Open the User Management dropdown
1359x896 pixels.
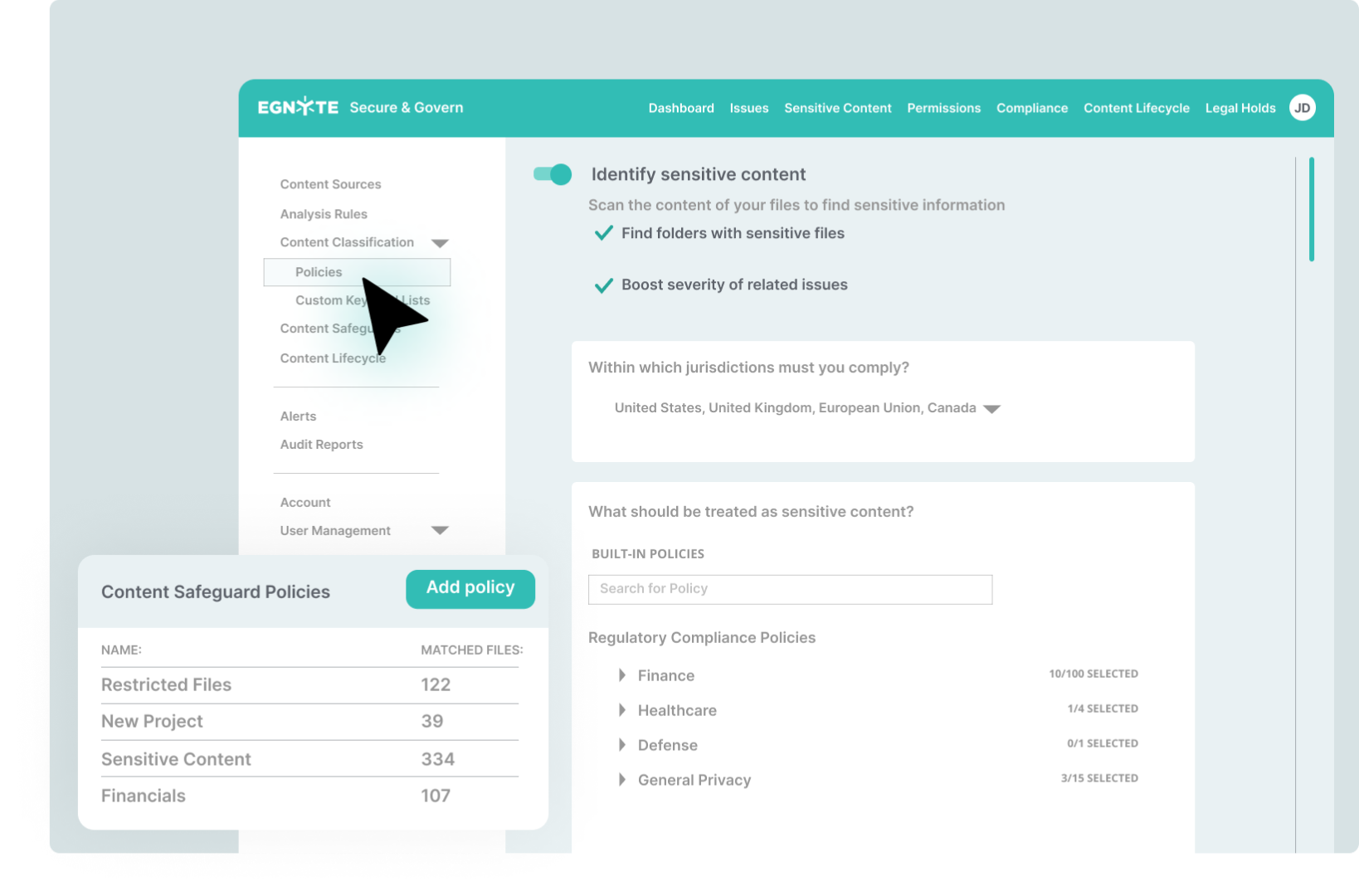[441, 530]
